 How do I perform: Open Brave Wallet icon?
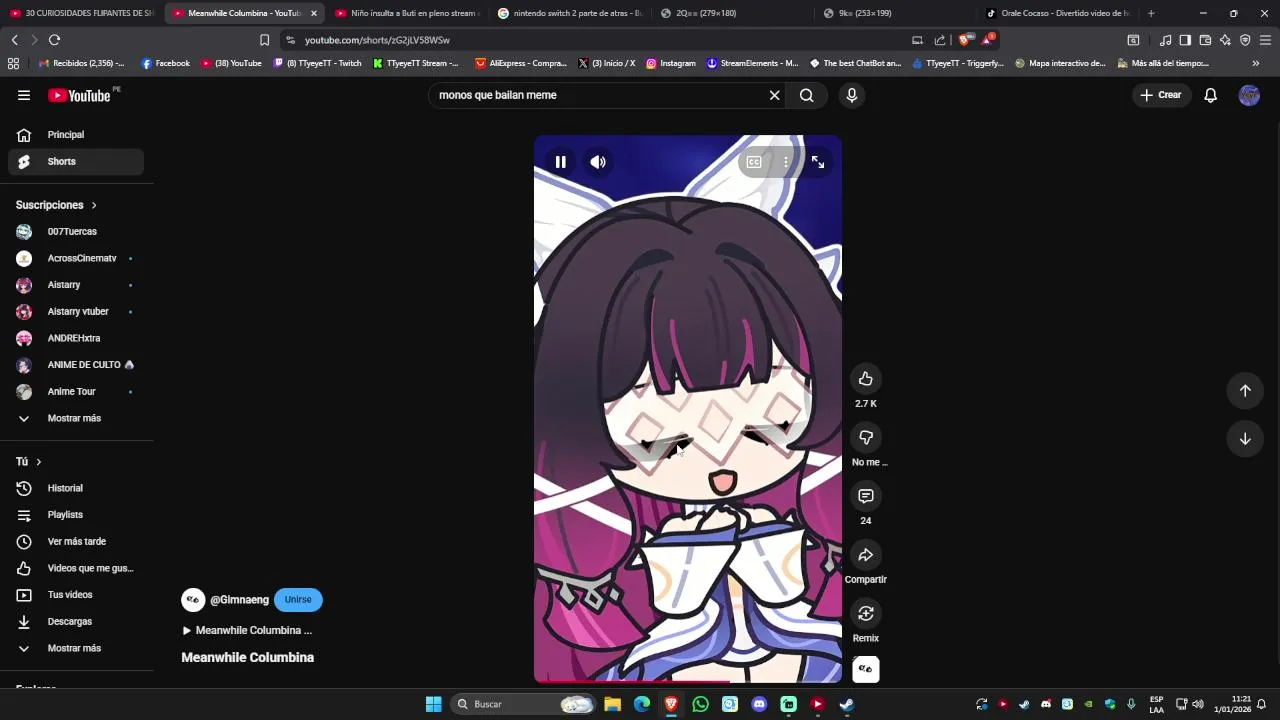[1205, 40]
